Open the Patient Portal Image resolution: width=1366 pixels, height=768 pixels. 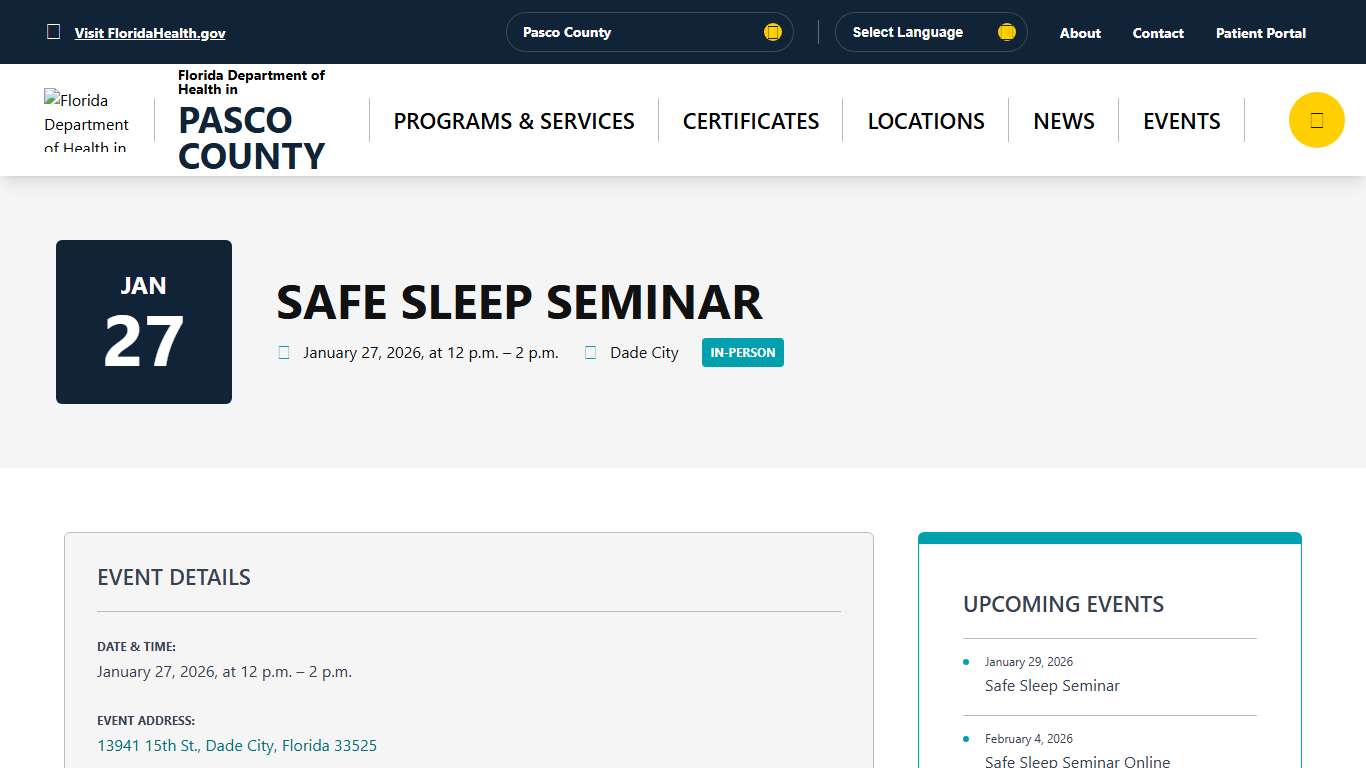1260,32
